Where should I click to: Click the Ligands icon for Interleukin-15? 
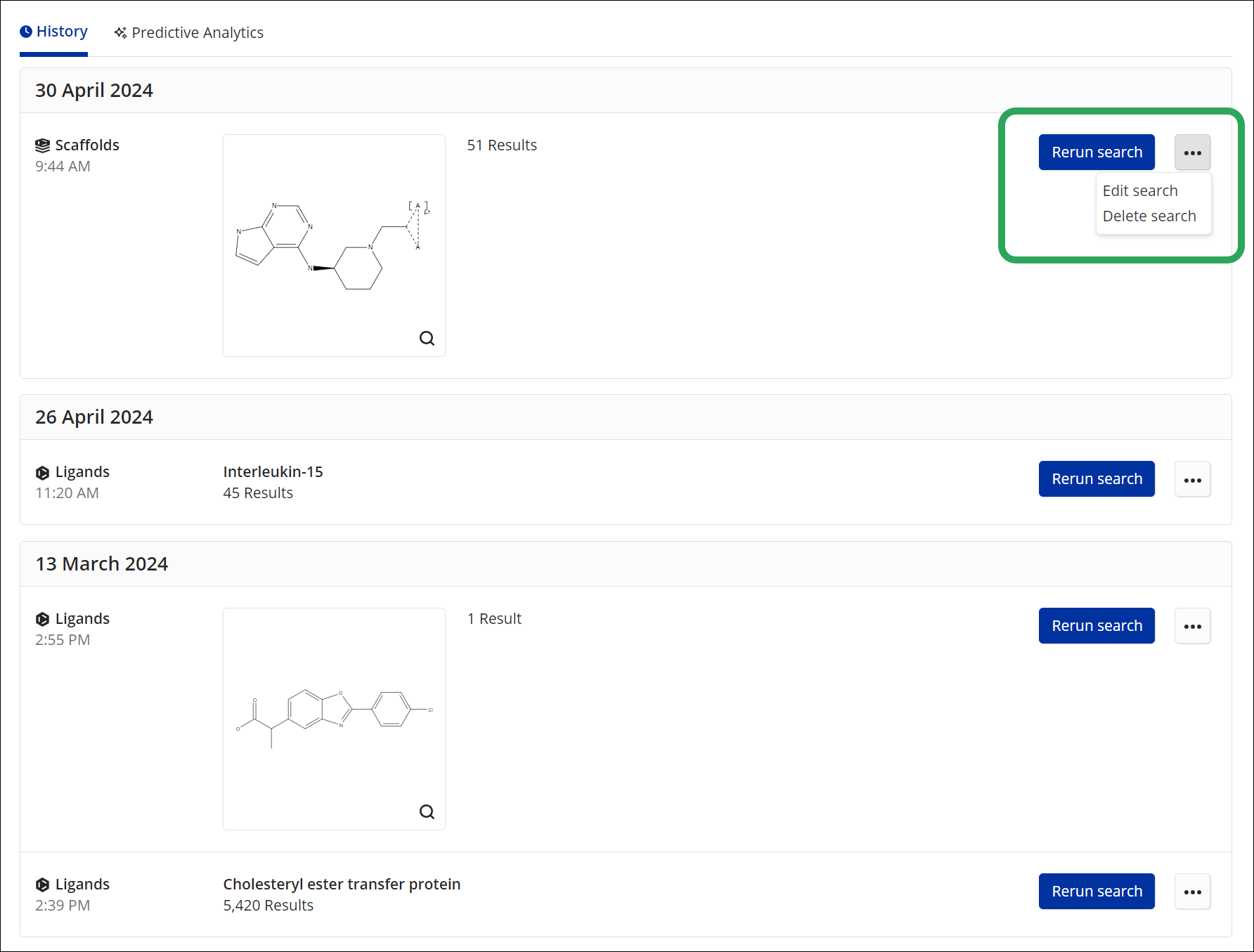[x=42, y=473]
